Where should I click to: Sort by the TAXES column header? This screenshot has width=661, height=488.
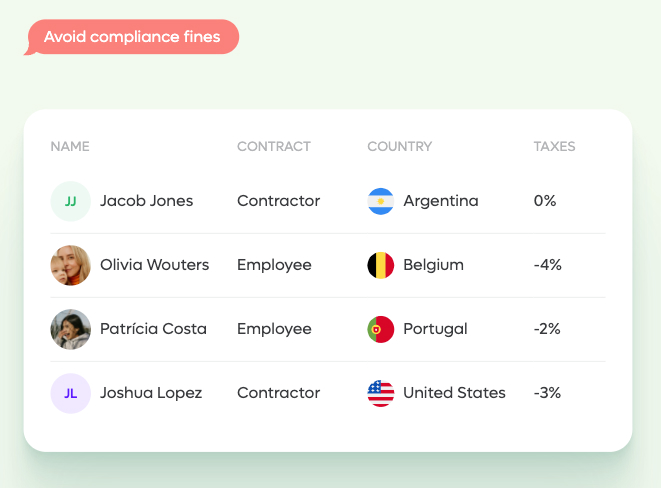pos(554,146)
